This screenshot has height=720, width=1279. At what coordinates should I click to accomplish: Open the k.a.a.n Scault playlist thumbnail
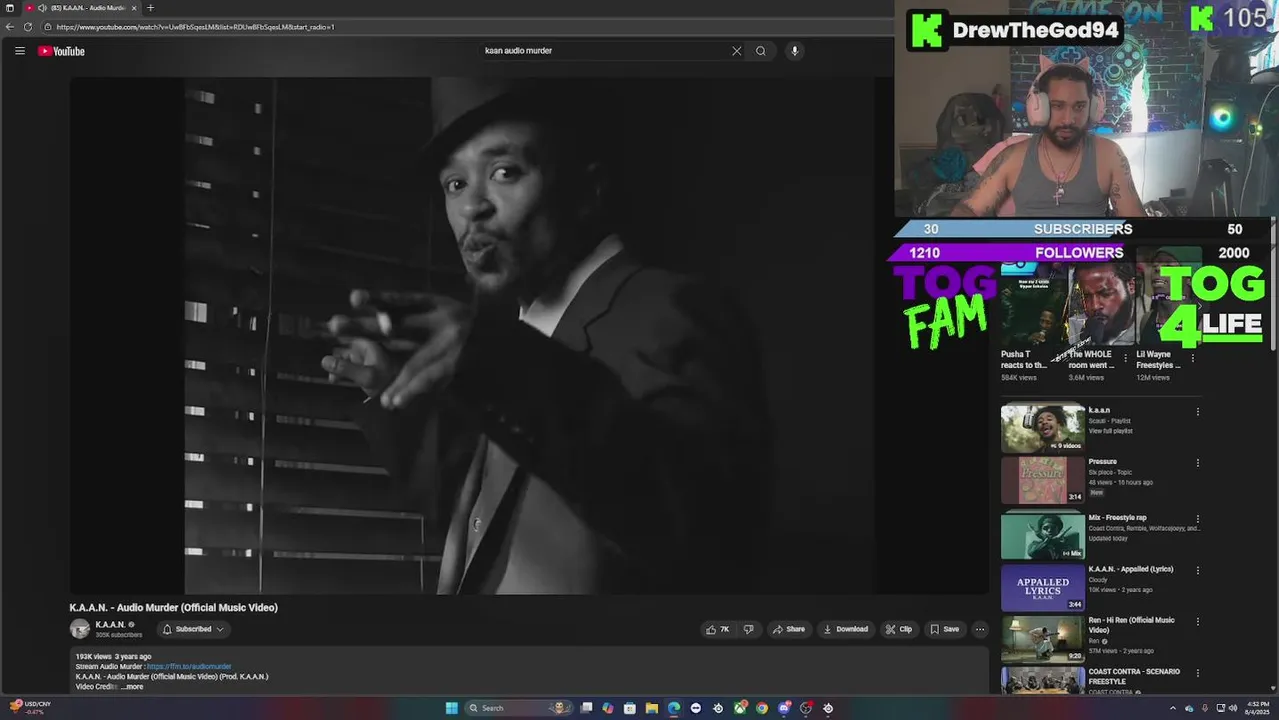(1042, 428)
